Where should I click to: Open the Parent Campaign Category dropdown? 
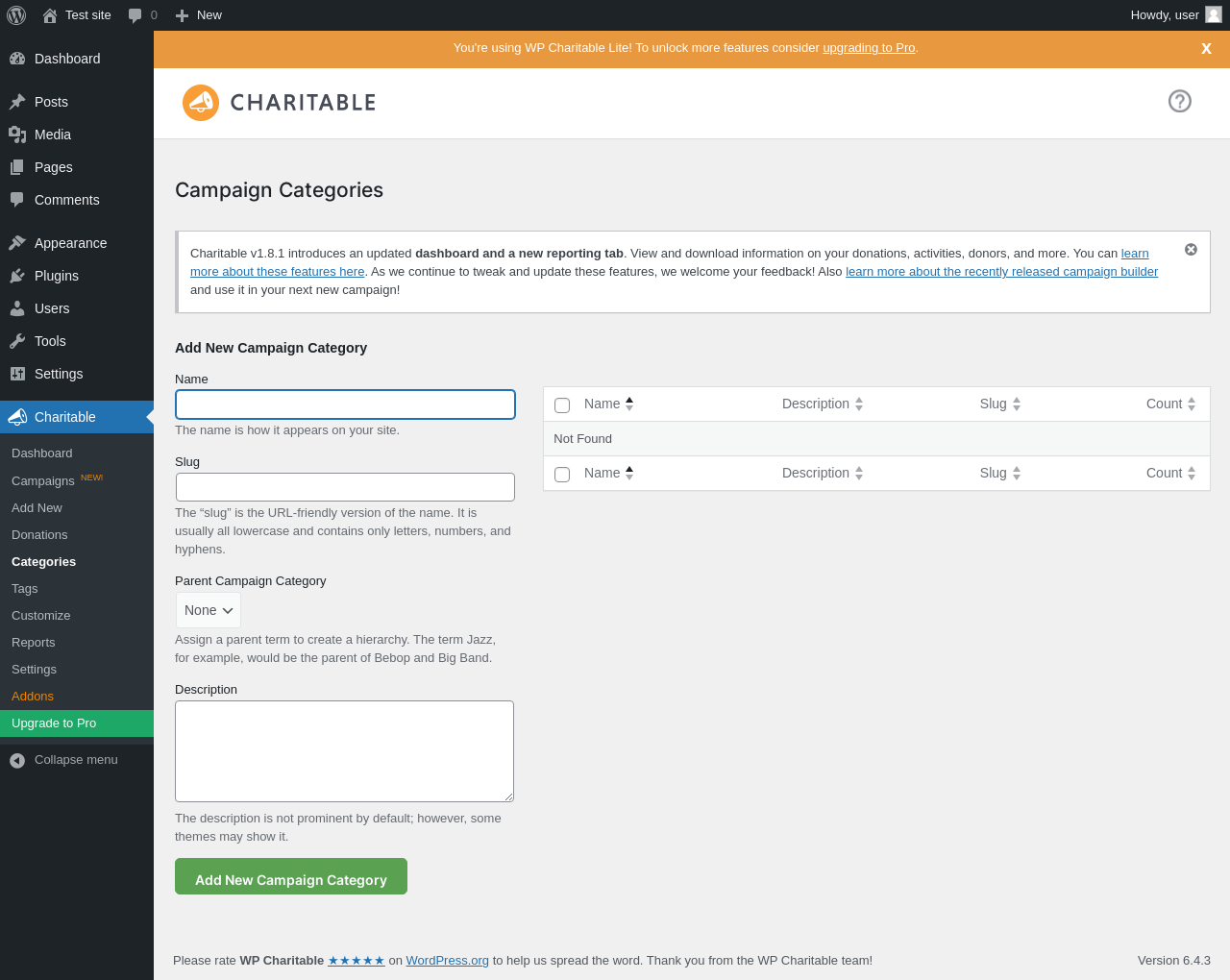pos(209,610)
